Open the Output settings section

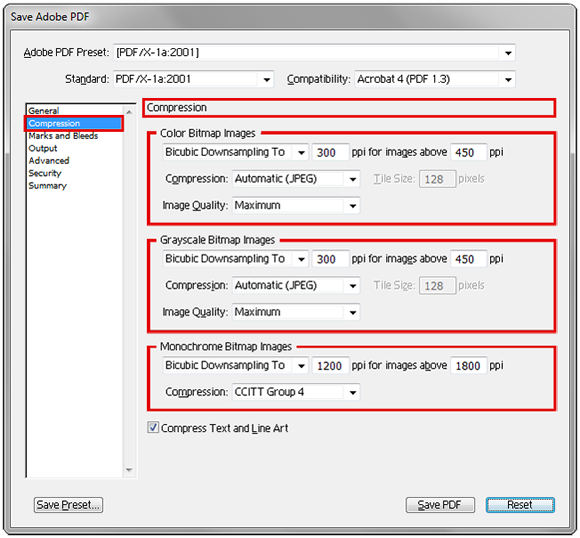point(43,148)
